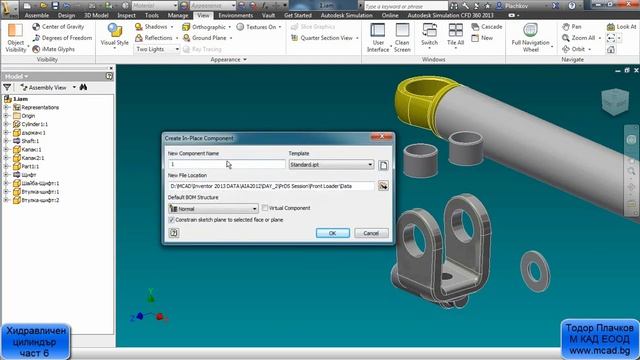The height and width of the screenshot is (360, 640).
Task: Select Втулка-щифт:2 in the model tree
Action: click(x=40, y=200)
